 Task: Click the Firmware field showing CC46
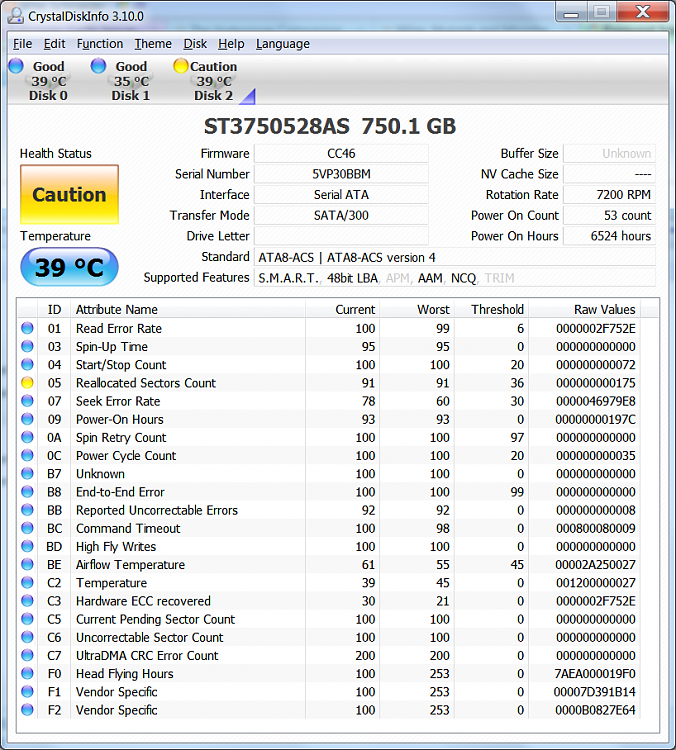click(341, 154)
